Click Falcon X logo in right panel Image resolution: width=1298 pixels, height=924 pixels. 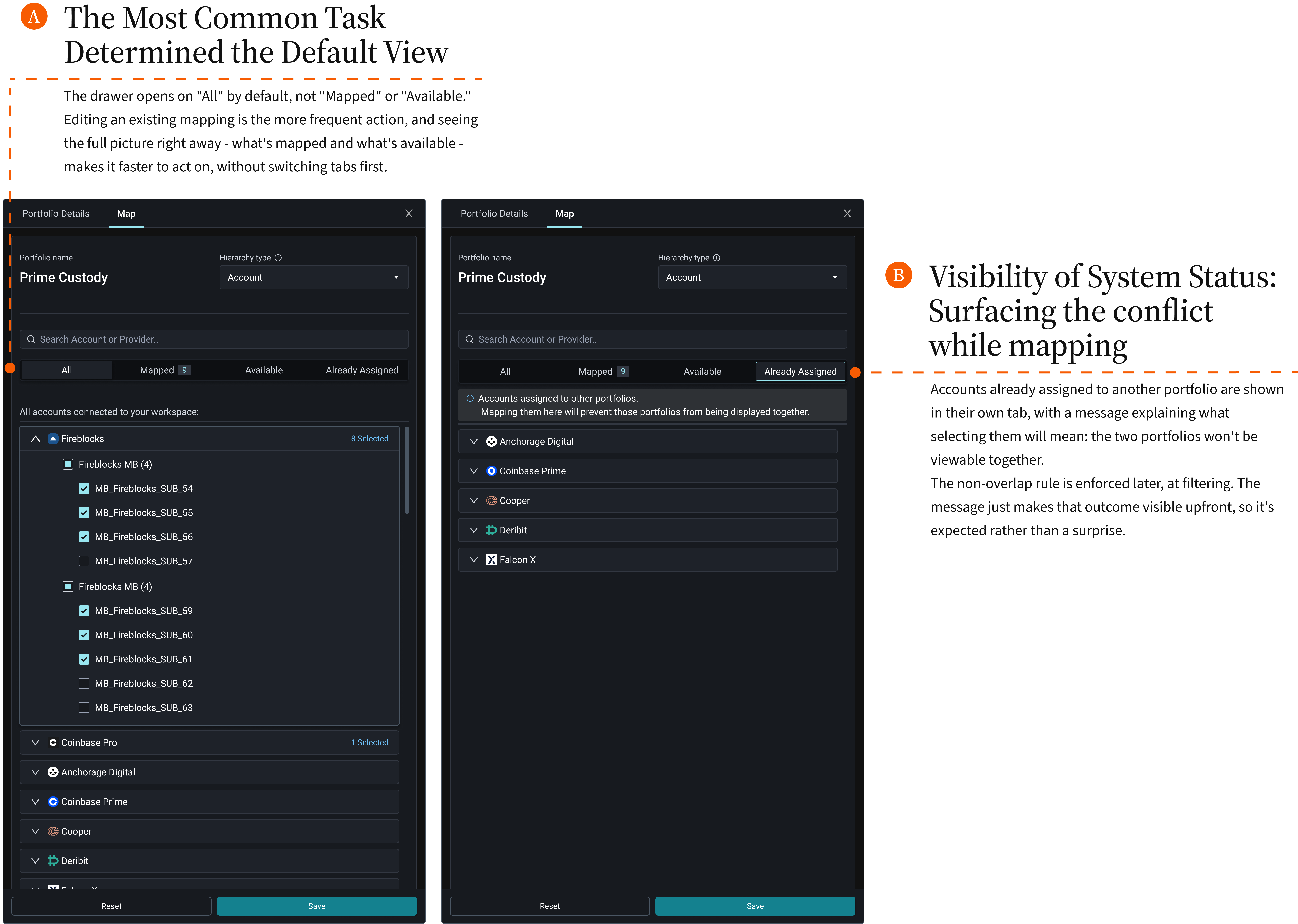[x=492, y=560]
